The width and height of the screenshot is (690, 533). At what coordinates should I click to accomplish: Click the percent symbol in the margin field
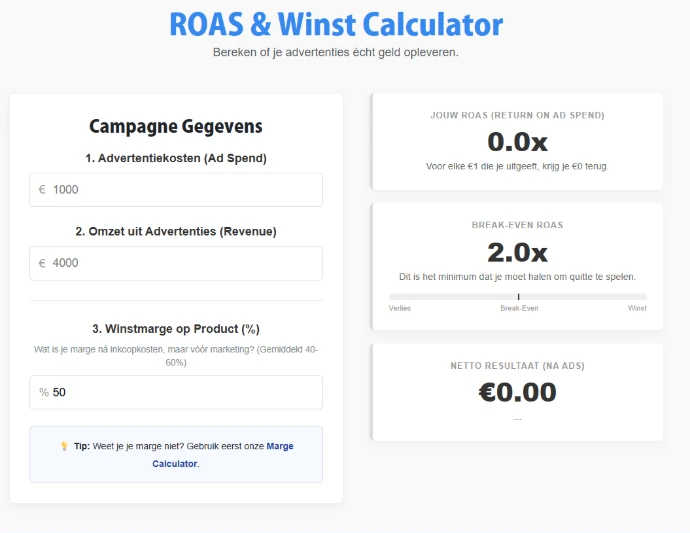coord(44,392)
